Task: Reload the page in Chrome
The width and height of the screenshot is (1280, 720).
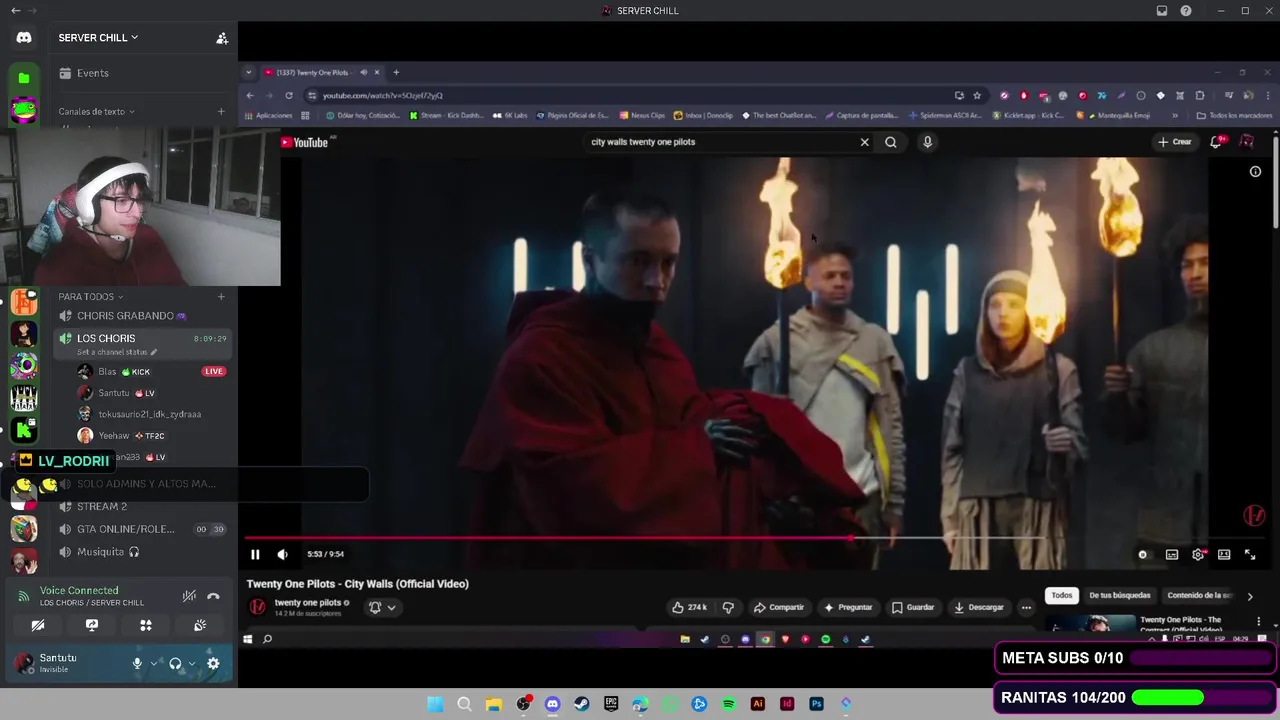Action: coord(289,96)
